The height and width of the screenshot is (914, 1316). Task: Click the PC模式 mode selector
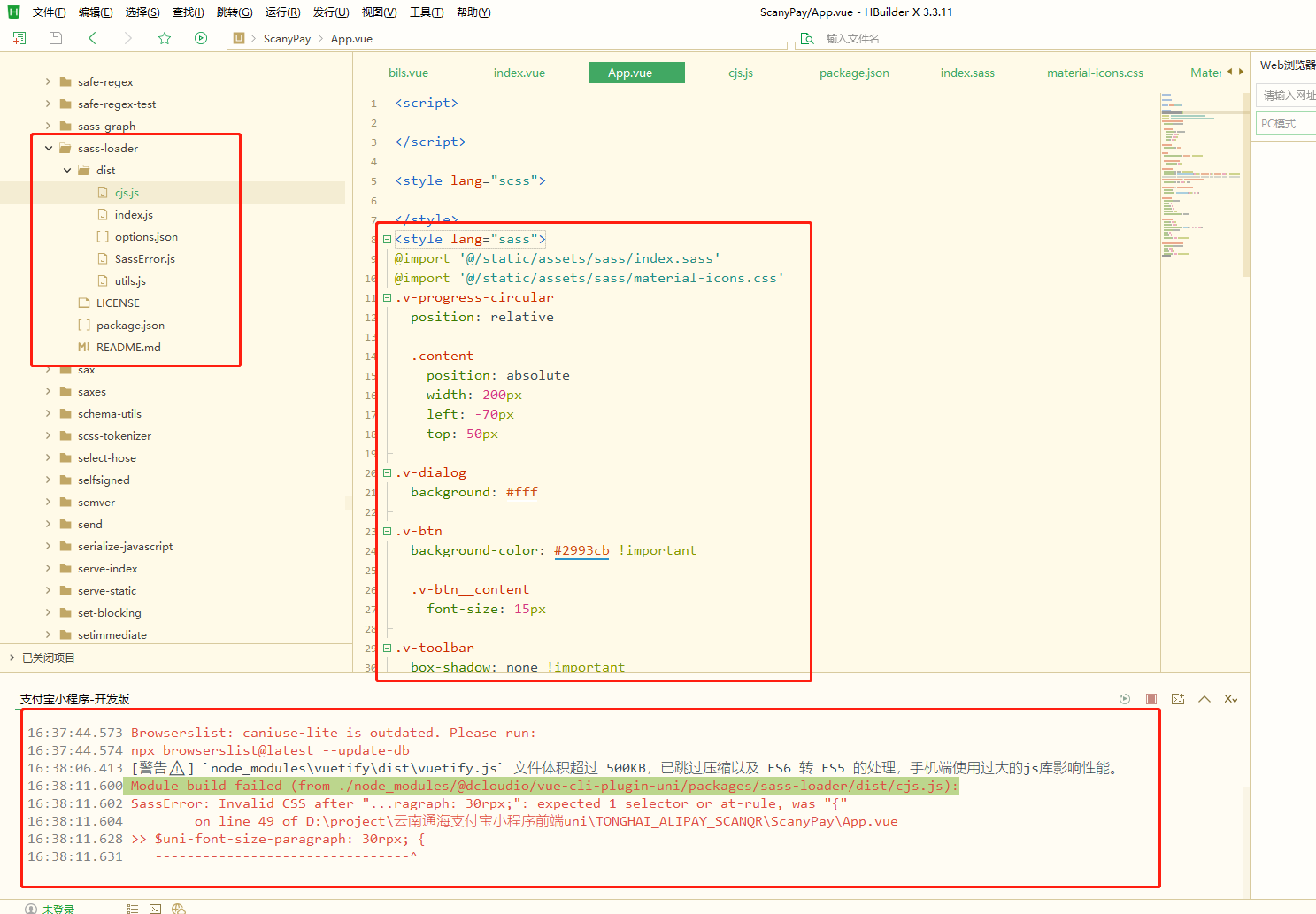tap(1288, 124)
